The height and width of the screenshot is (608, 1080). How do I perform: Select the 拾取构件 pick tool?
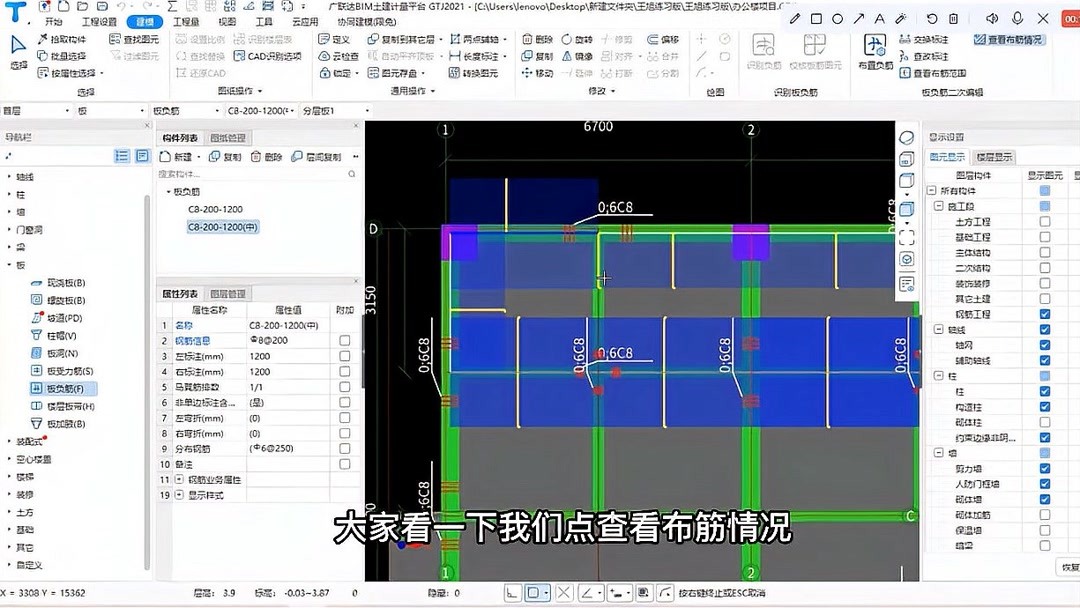[x=62, y=41]
